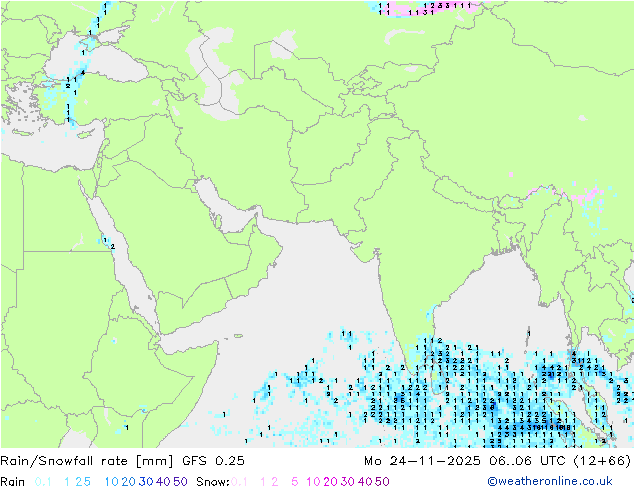
Task: Pick the Snow legend value 10
Action: point(313,482)
